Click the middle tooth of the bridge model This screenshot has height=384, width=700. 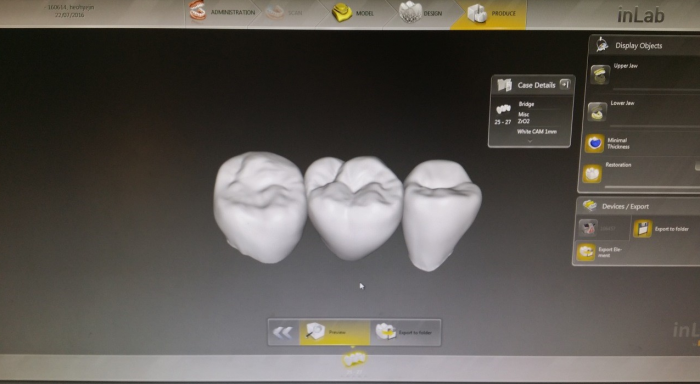tap(354, 208)
